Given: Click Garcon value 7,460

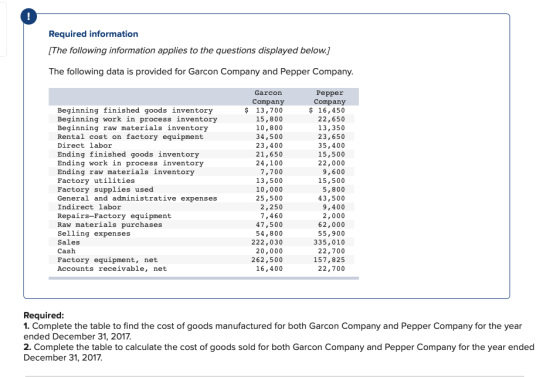Looking at the screenshot, I should (x=271, y=216).
